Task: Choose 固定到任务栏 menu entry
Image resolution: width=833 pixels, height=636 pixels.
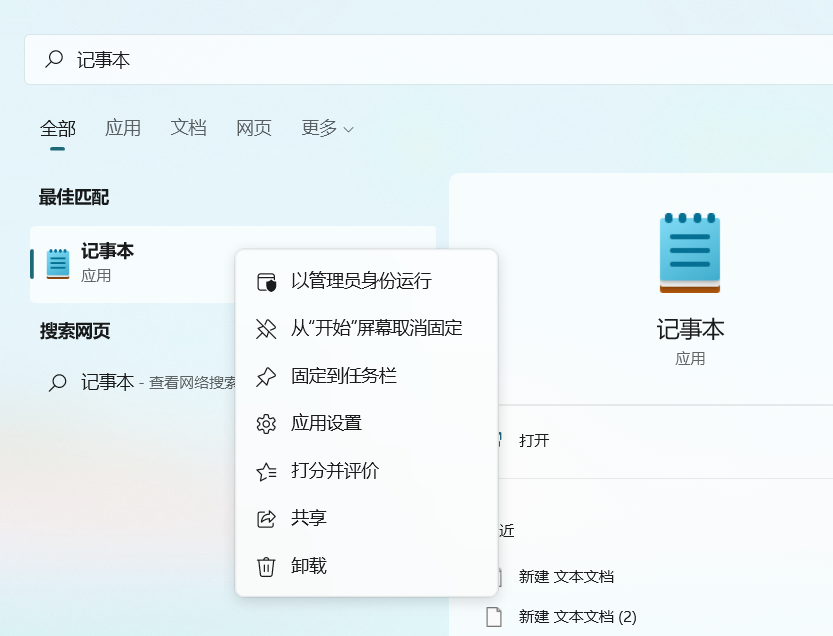Action: coord(367,376)
